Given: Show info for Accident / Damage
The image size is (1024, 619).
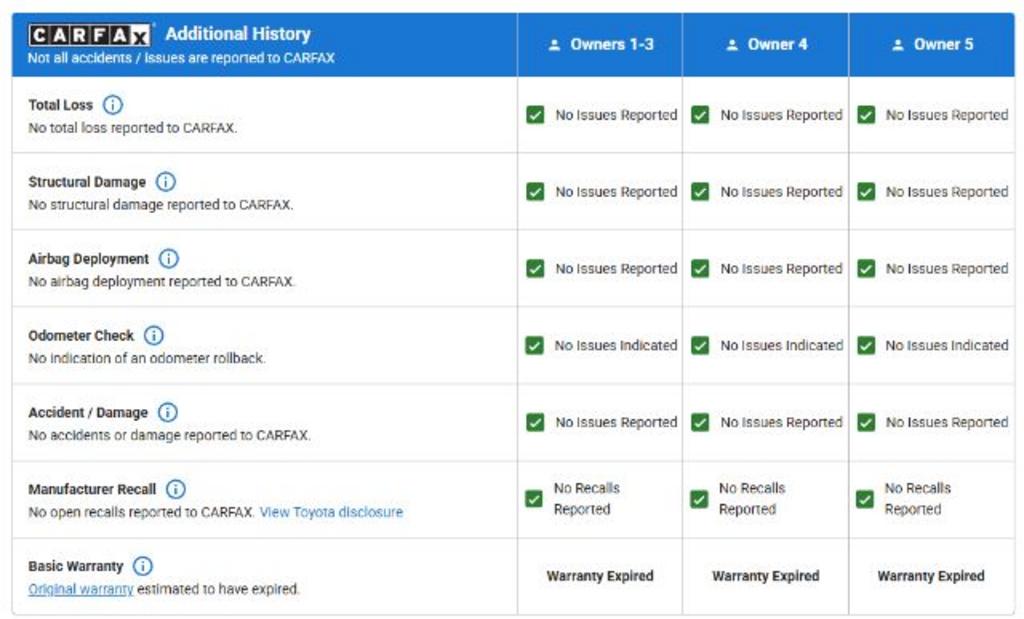Looking at the screenshot, I should tap(168, 413).
